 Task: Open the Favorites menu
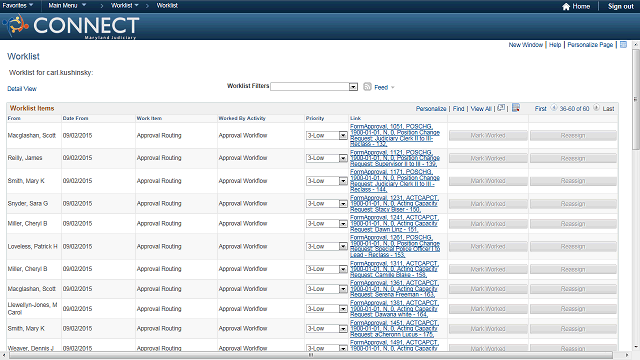click(x=18, y=6)
